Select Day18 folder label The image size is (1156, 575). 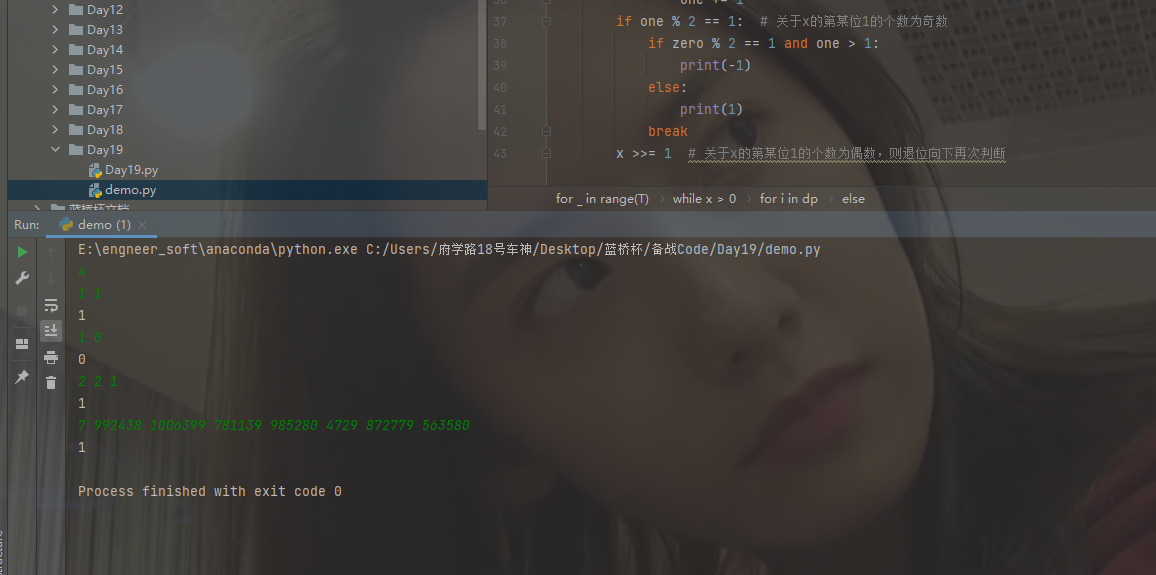pyautogui.click(x=105, y=129)
